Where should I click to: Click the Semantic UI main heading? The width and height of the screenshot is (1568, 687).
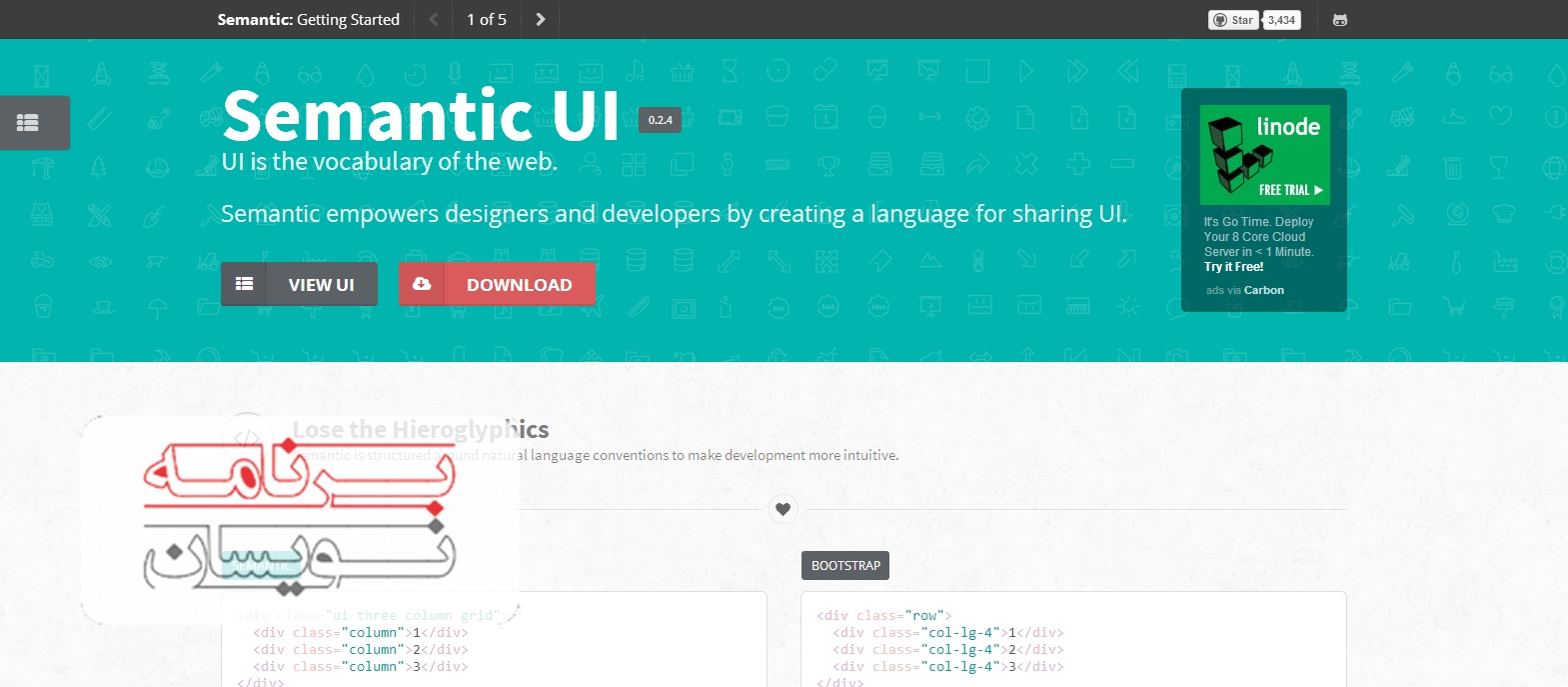(x=421, y=116)
